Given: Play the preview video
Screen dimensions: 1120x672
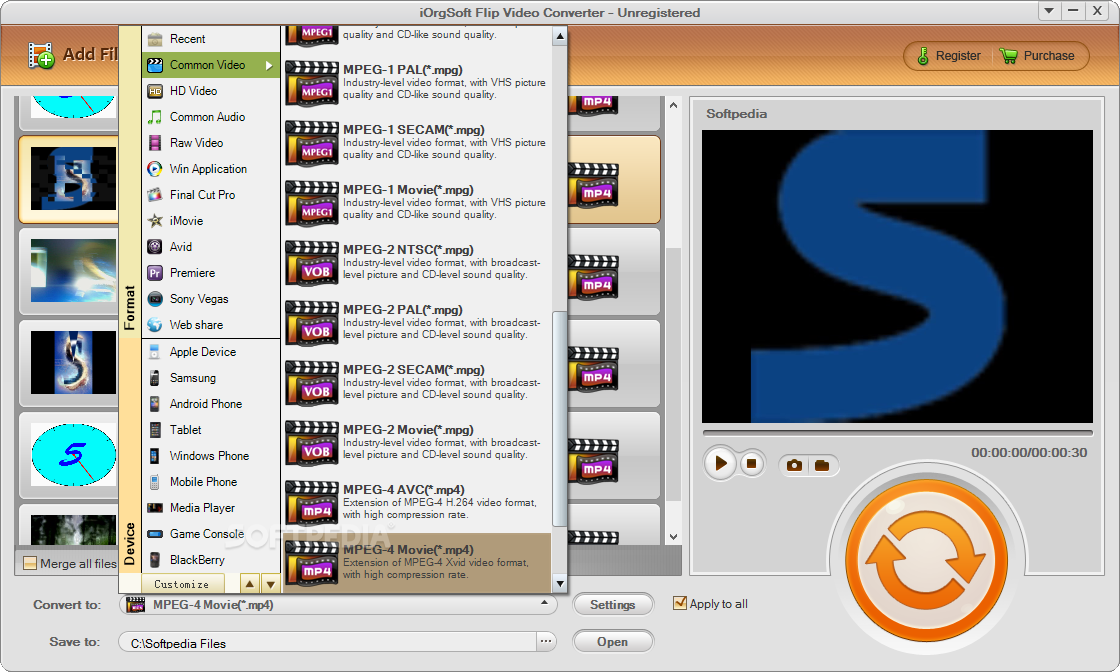Looking at the screenshot, I should pos(721,463).
